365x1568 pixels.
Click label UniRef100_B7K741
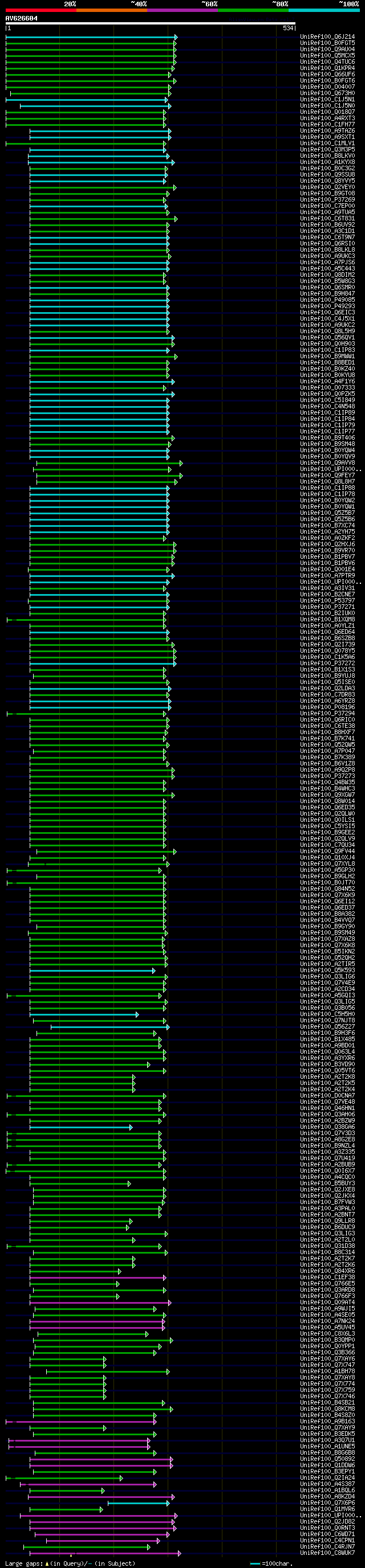pyautogui.click(x=327, y=739)
